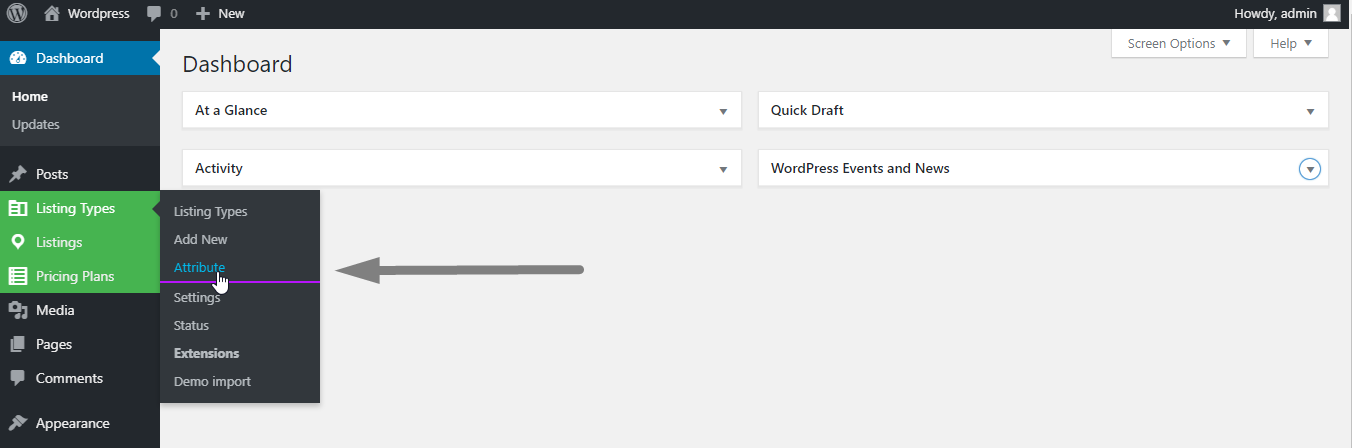Click the Media icon in sidebar

18,310
